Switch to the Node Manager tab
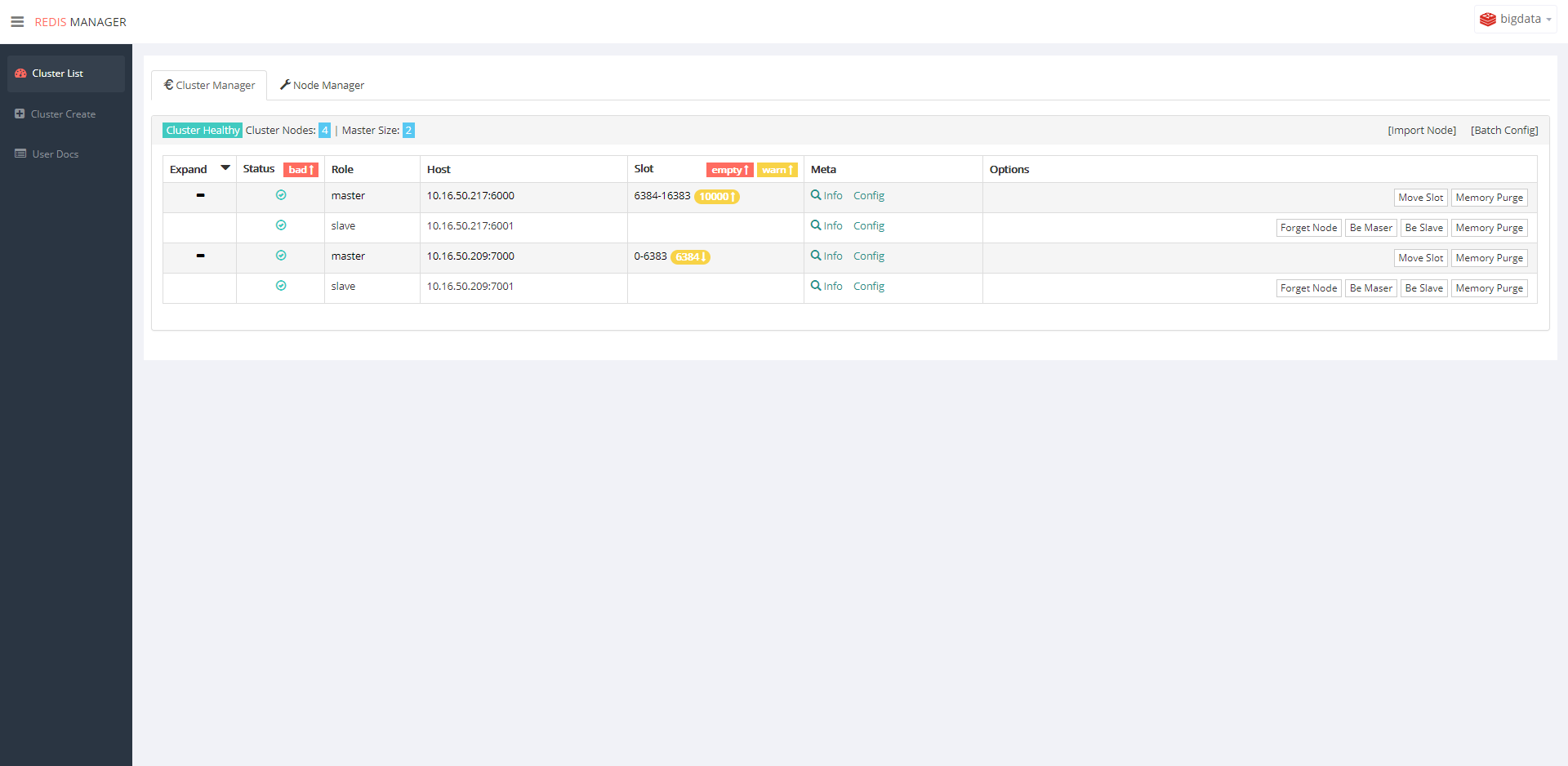This screenshot has width=1568, height=766. [322, 85]
